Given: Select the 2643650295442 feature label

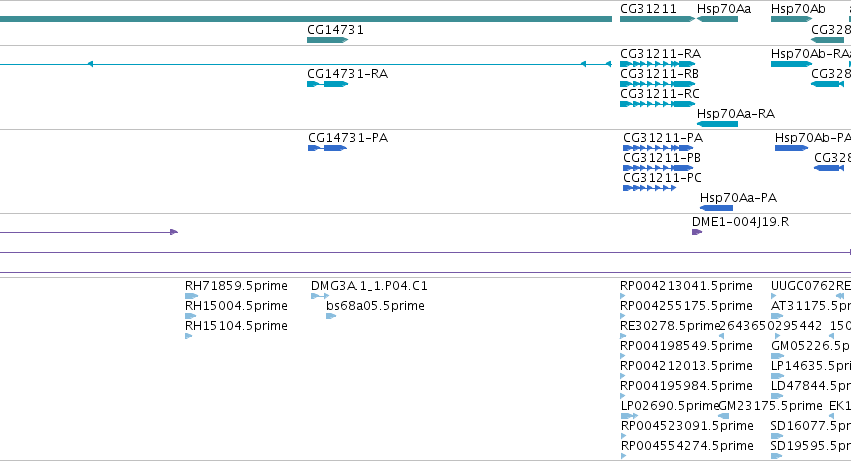Looking at the screenshot, I should point(770,326).
